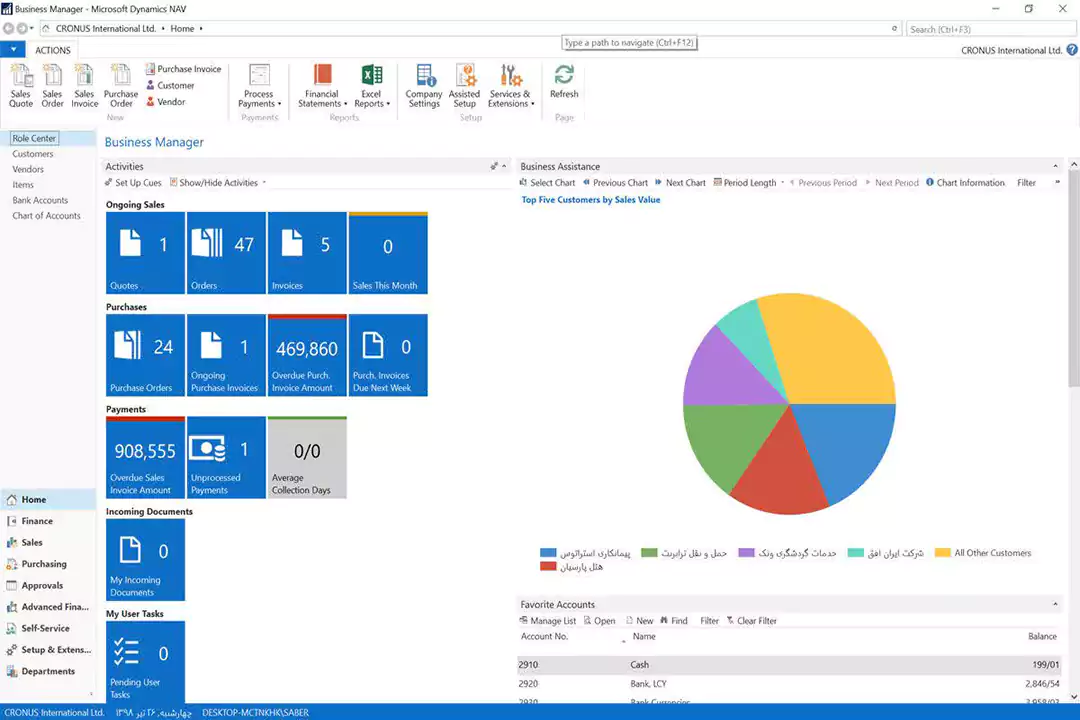Open Chart of Accounts in navigation pane
Screen dimensions: 1080x720
point(46,216)
